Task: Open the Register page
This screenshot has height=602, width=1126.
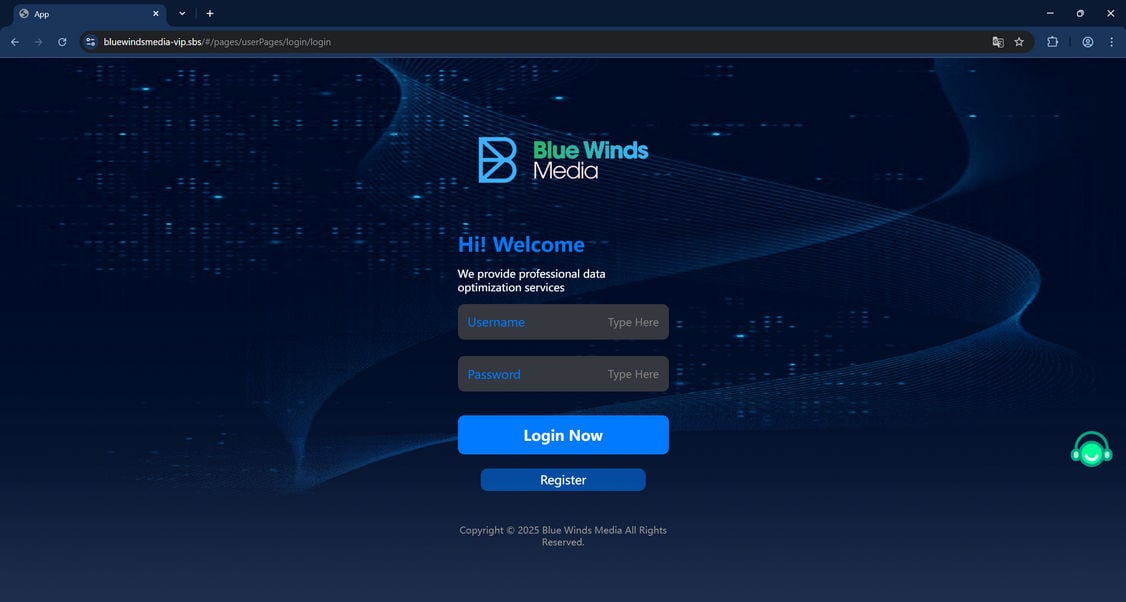Action: (562, 479)
